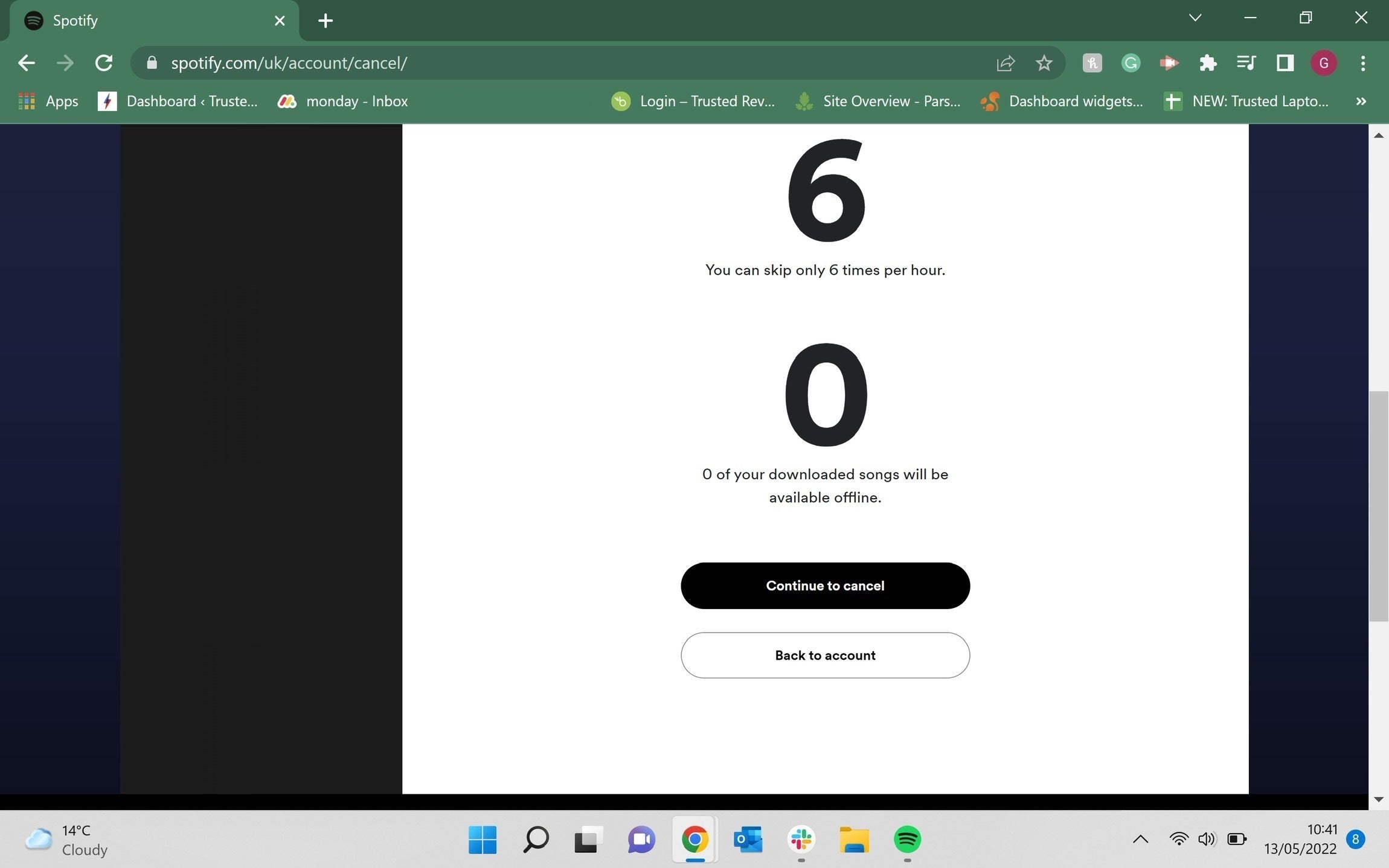Open the Extensions puzzle piece menu
The image size is (1389, 868).
[1208, 63]
